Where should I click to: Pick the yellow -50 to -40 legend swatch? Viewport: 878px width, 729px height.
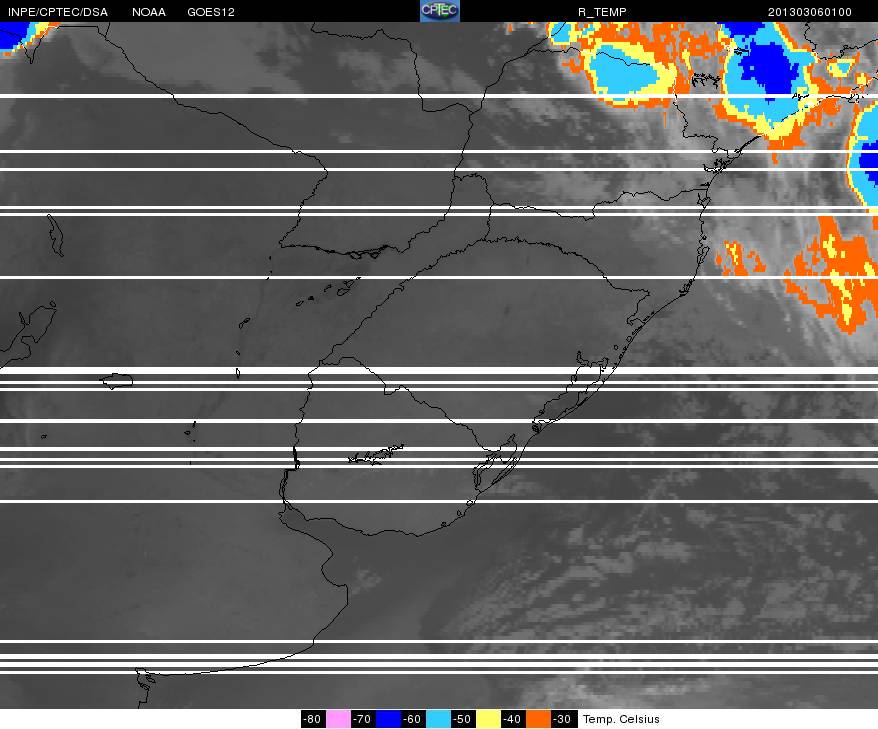488,719
